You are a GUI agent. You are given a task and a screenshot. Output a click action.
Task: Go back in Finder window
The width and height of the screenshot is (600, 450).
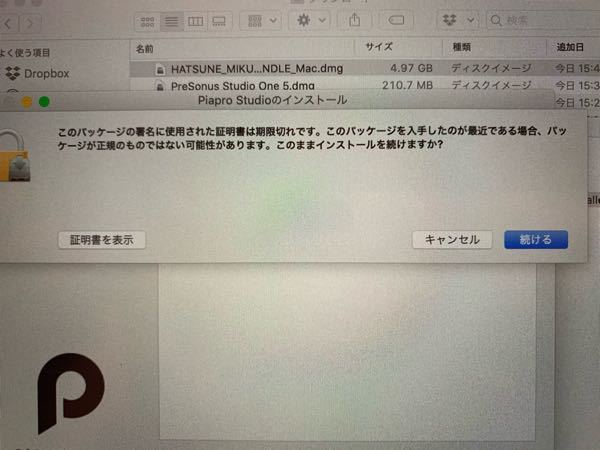click(8, 24)
